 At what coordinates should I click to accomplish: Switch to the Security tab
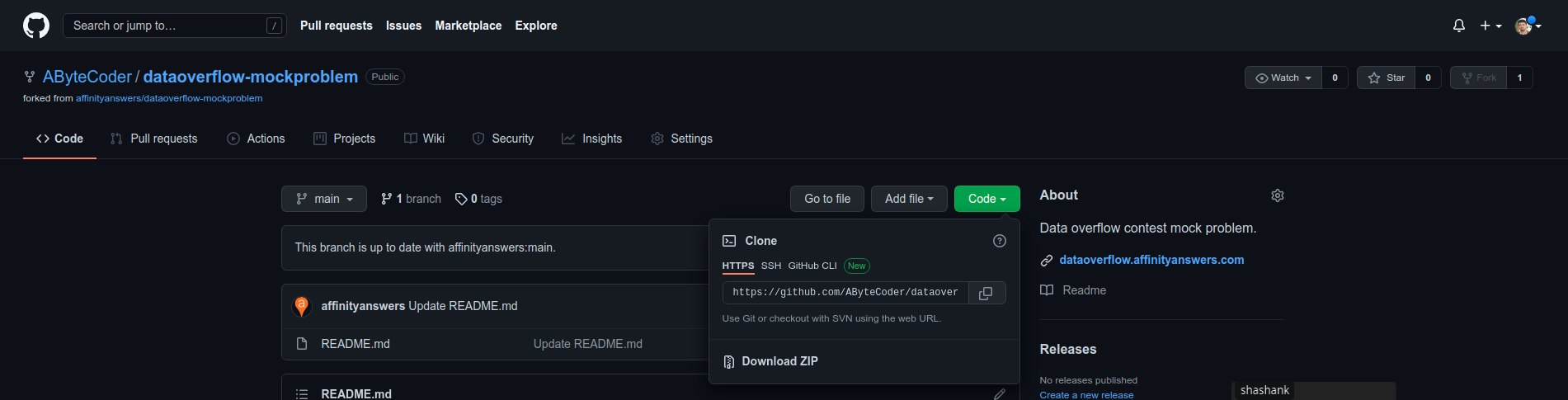point(503,139)
